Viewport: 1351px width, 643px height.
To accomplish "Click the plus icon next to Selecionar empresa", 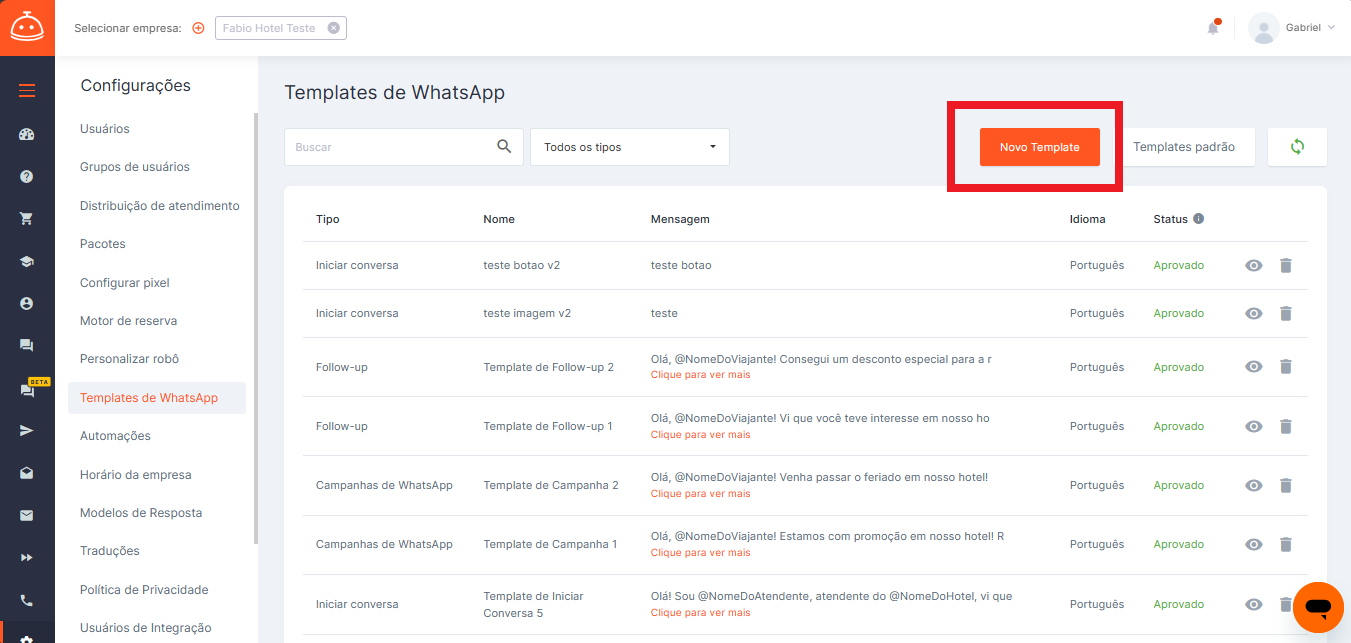I will click(x=198, y=28).
